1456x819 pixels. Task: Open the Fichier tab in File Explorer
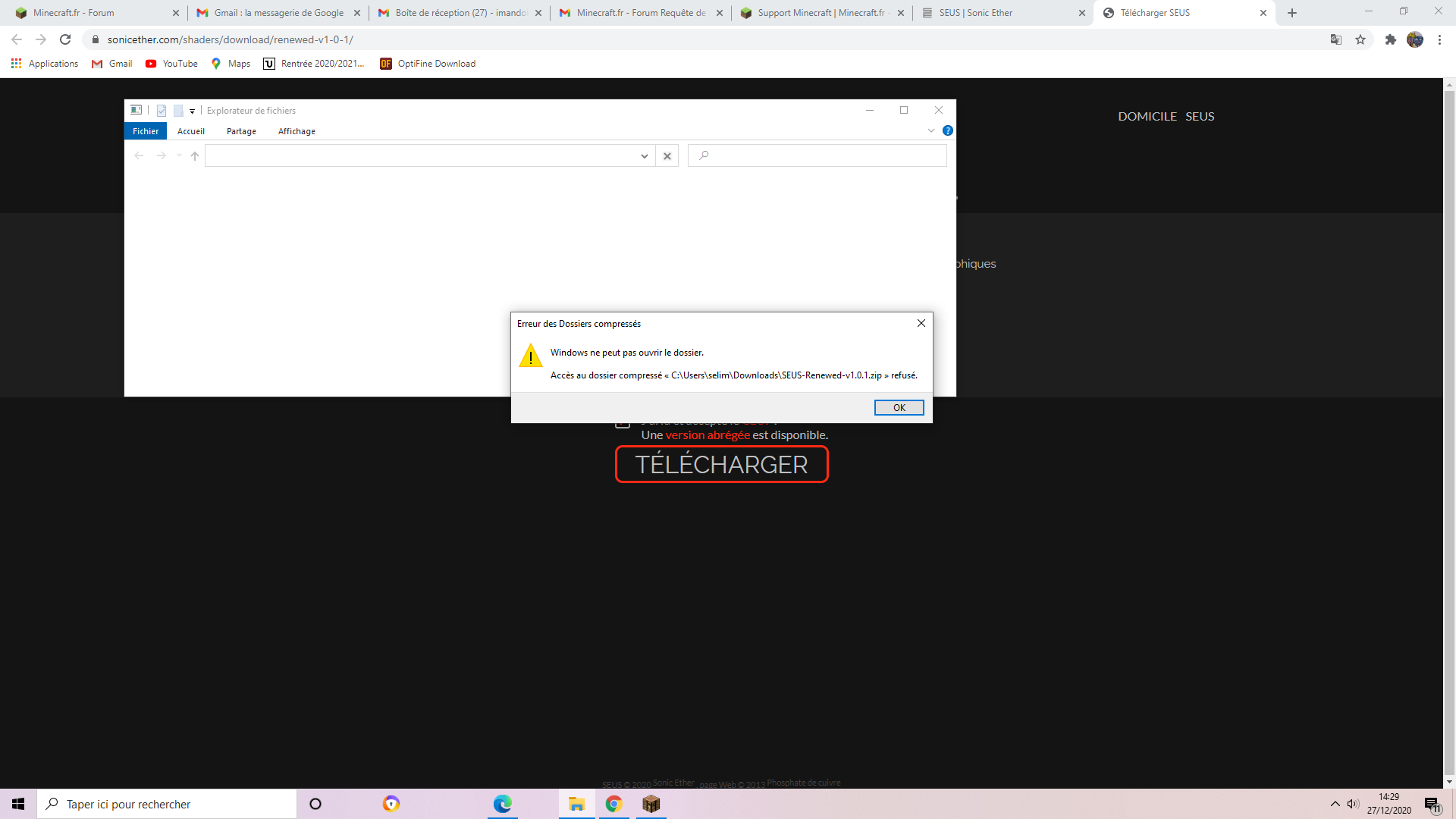click(146, 131)
